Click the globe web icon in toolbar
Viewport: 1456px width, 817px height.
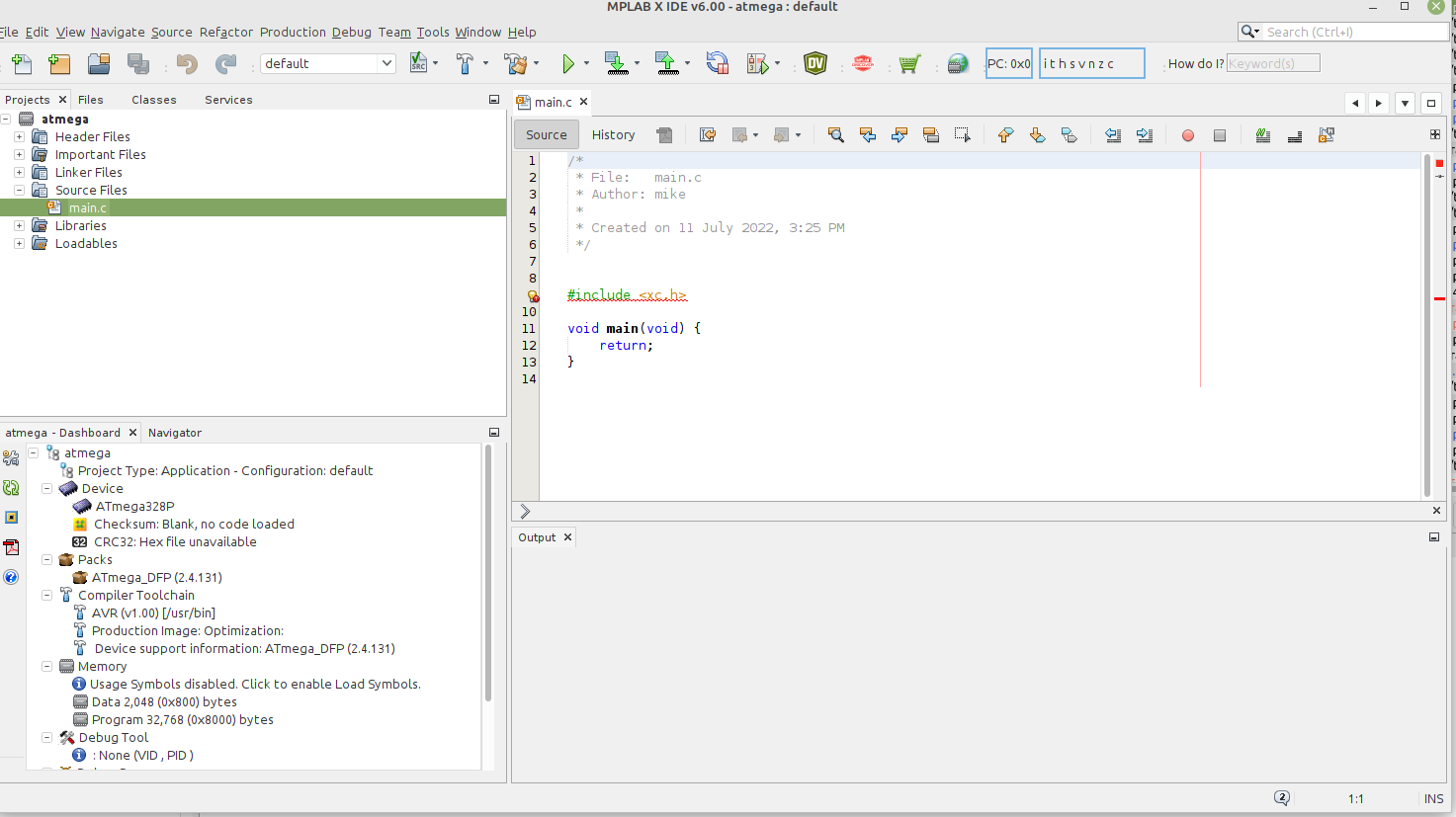point(958,64)
